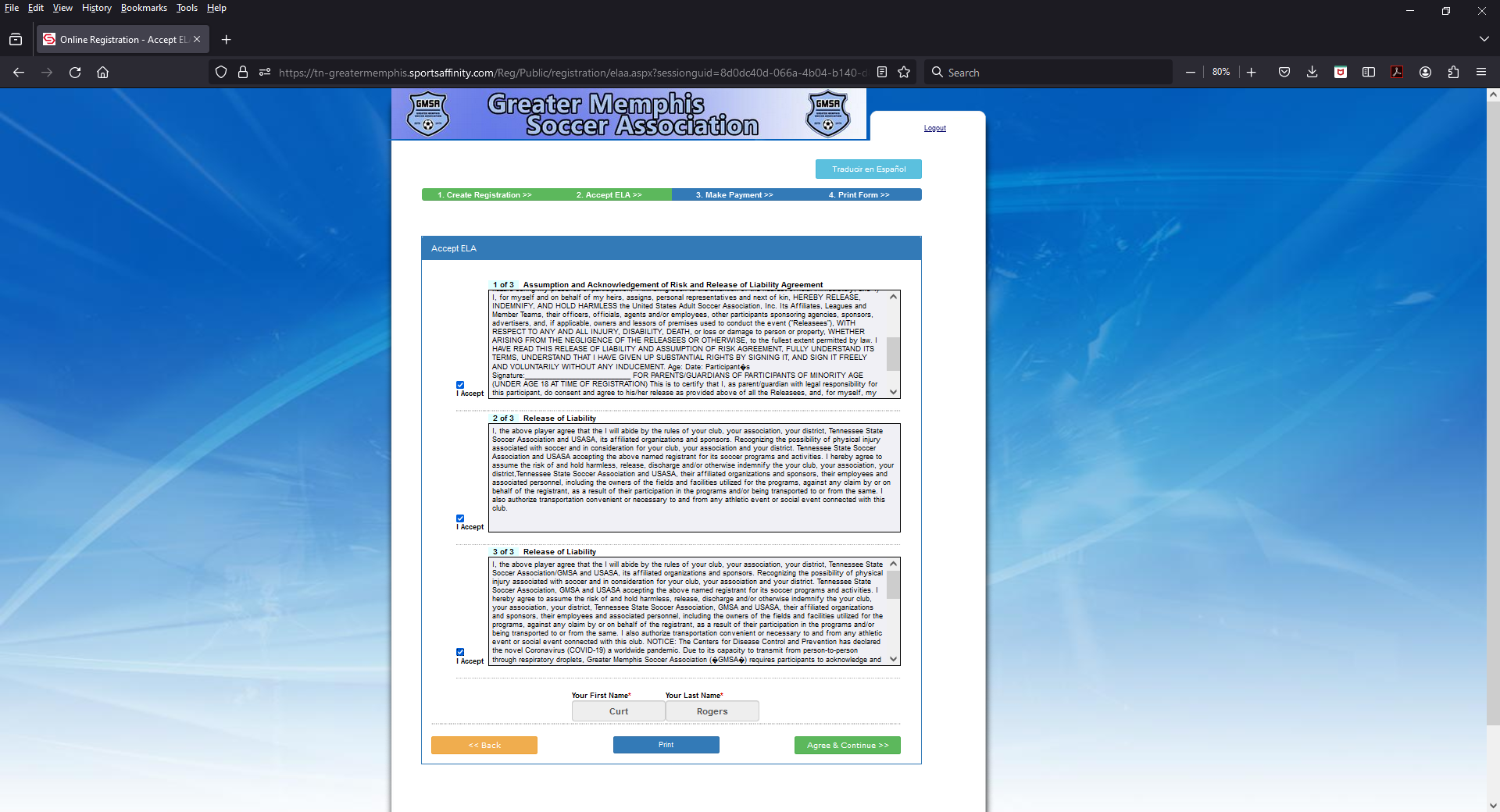
Task: Click left GMSA shield logo
Action: click(x=428, y=114)
